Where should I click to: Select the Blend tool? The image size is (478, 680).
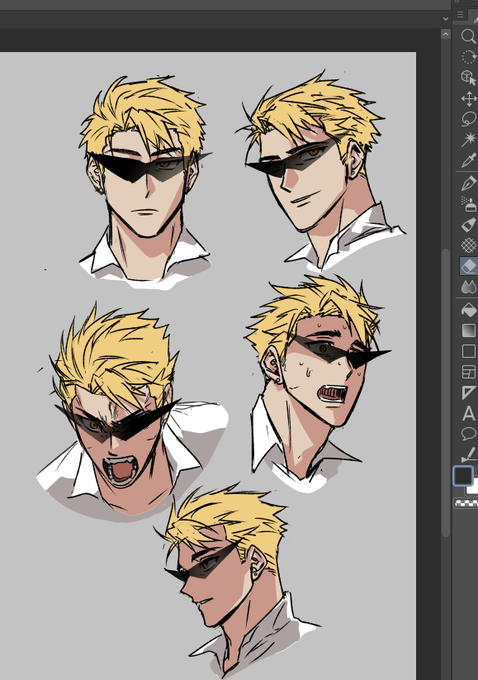(468, 287)
